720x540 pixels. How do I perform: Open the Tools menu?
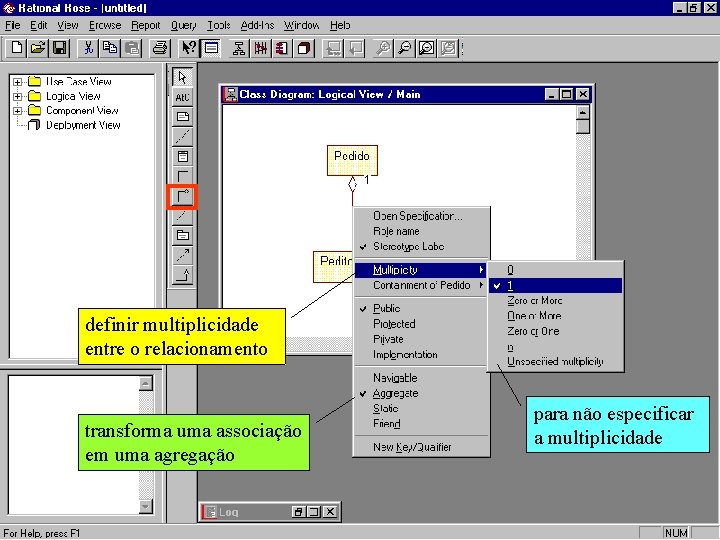coord(219,25)
